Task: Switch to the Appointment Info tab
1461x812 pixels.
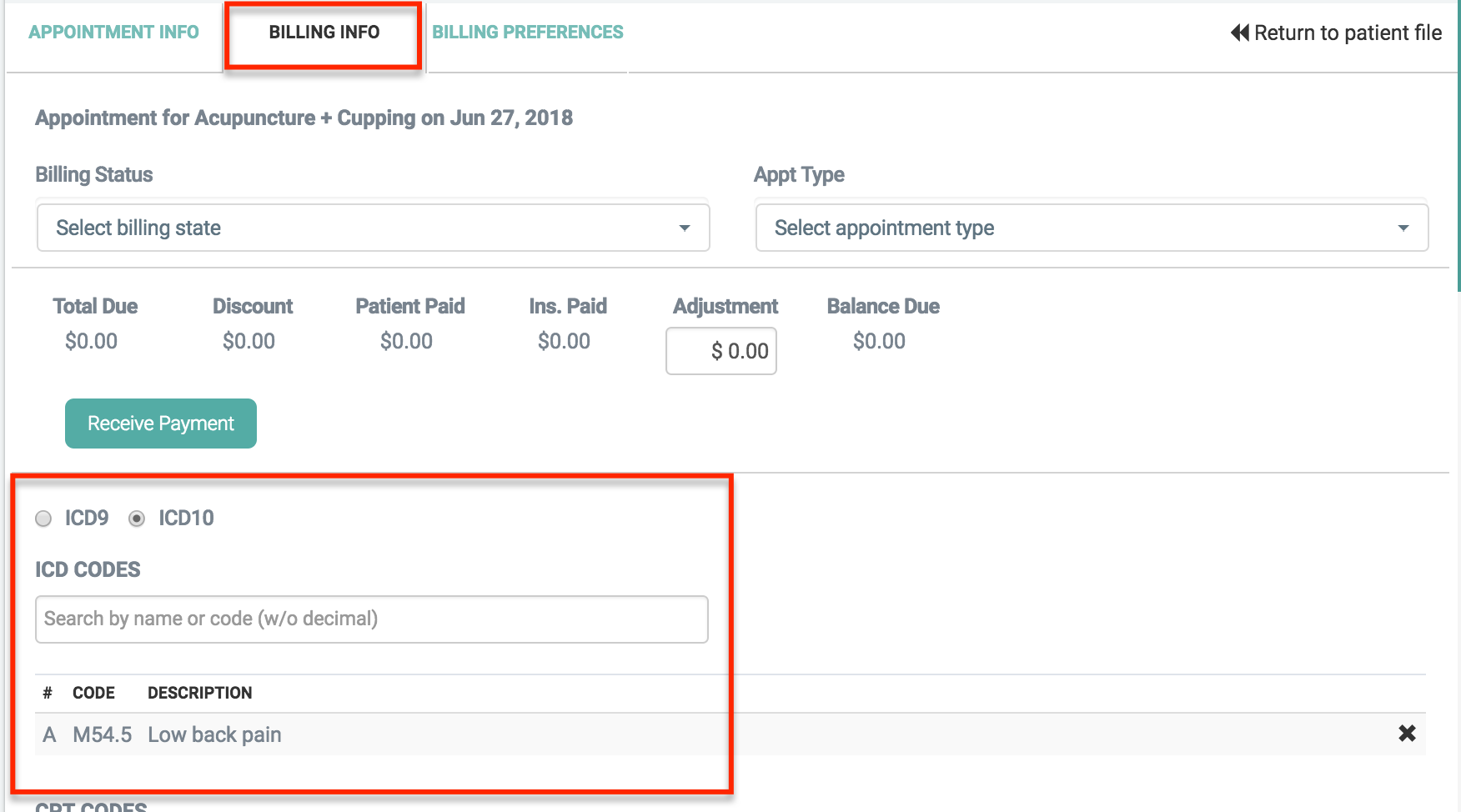Action: coord(113,33)
